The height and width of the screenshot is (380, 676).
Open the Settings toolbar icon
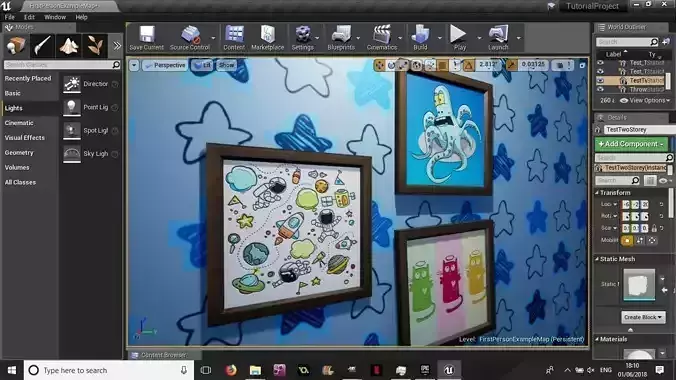point(303,38)
